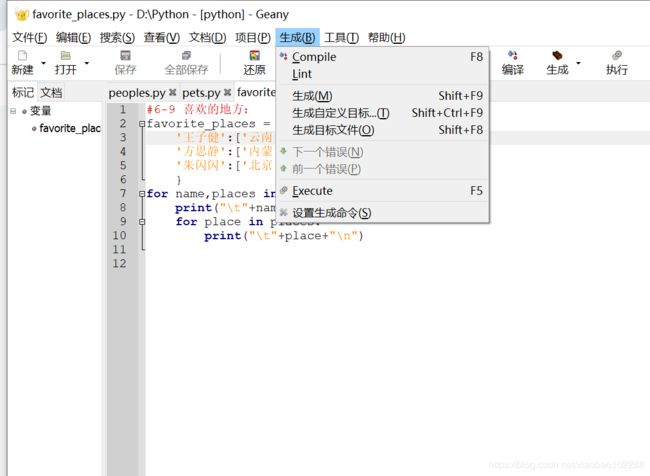Click the Revert (还原) toolbar icon
The image size is (650, 476).
pos(255,56)
